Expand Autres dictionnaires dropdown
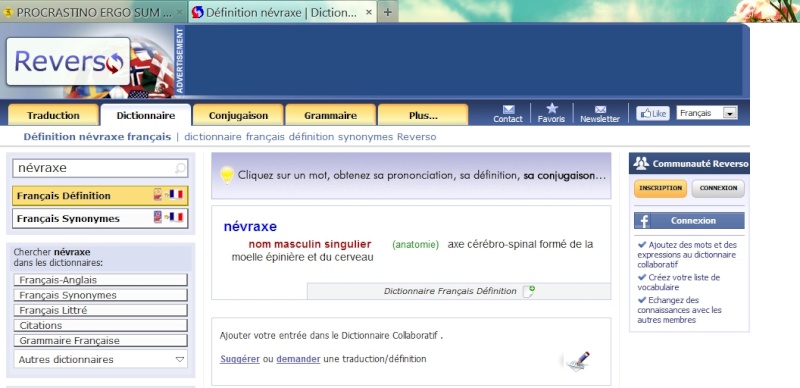 pyautogui.click(x=101, y=359)
